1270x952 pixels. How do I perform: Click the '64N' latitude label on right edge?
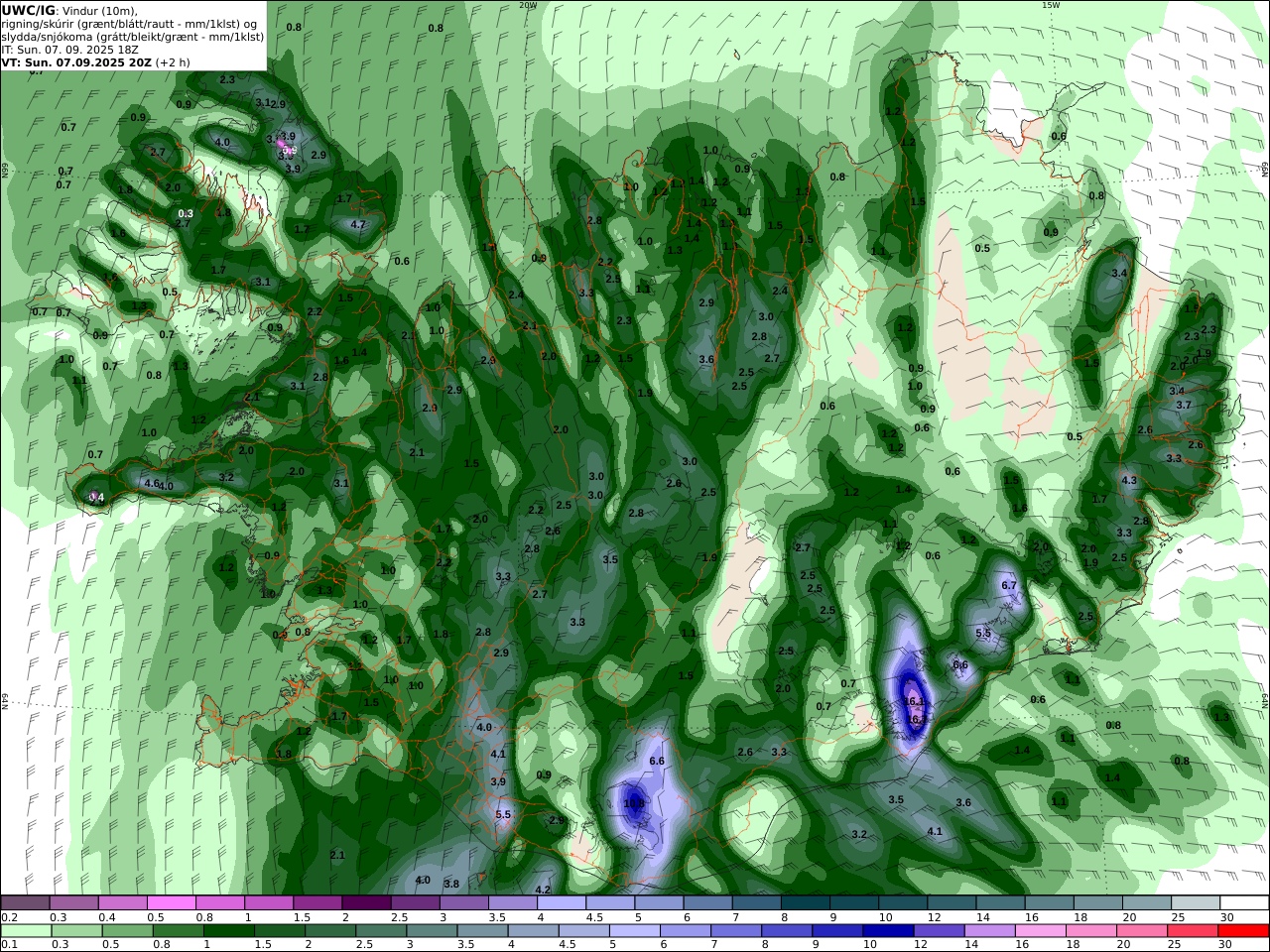pyautogui.click(x=1265, y=699)
